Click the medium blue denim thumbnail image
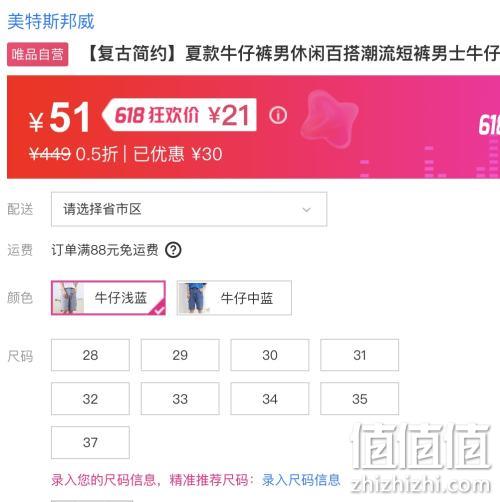This screenshot has width=500, height=502. [x=195, y=298]
